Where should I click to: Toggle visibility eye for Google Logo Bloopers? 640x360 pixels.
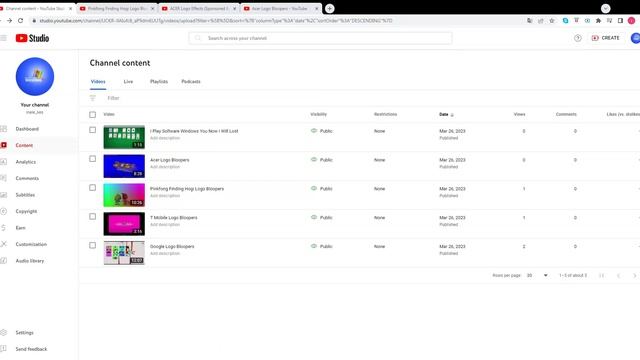314,246
